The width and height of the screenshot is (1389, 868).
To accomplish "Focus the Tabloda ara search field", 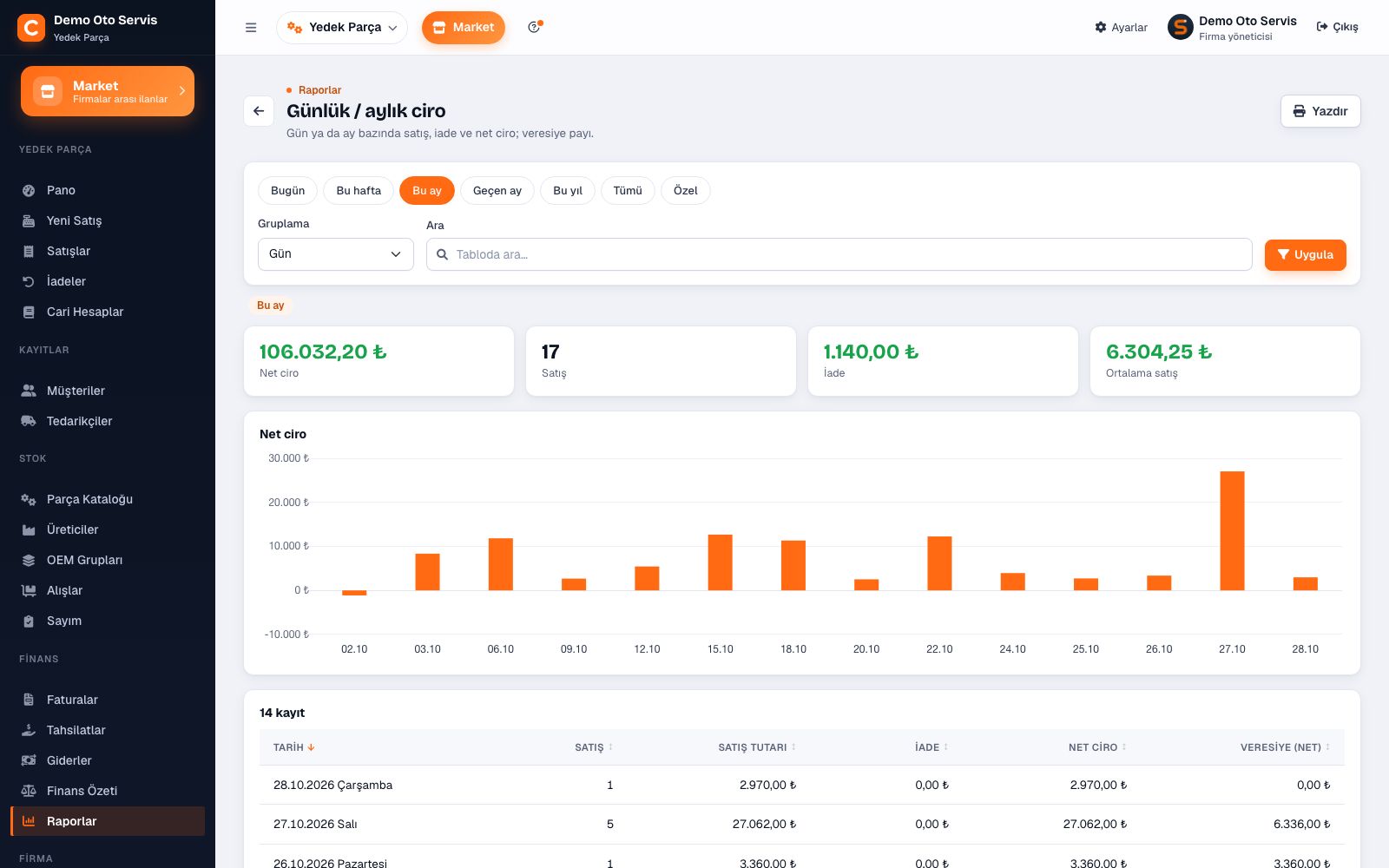I will [x=839, y=254].
